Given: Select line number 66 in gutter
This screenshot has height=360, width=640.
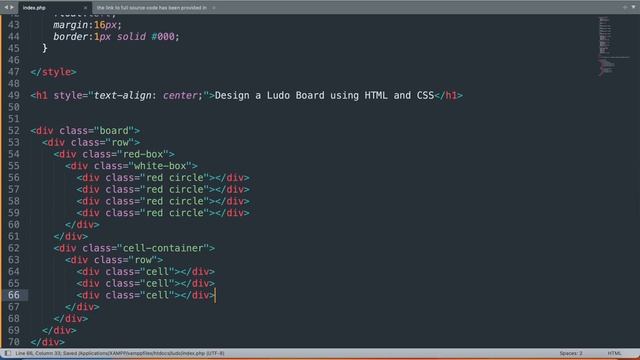Looking at the screenshot, I should coord(13,295).
